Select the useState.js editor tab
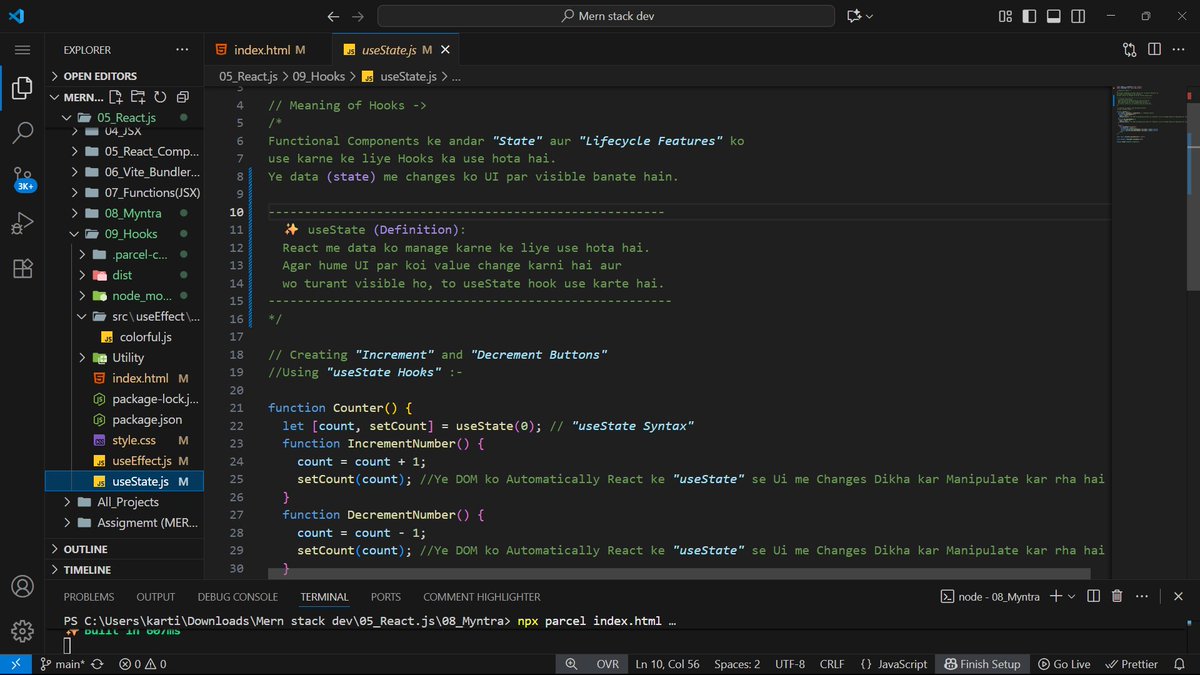This screenshot has height=675, width=1200. (396, 49)
